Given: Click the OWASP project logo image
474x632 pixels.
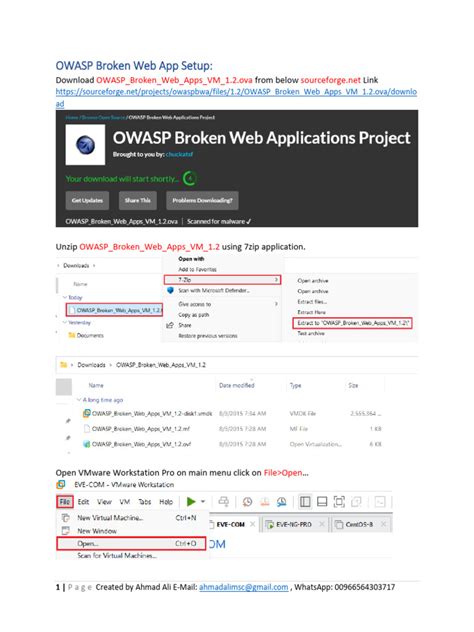Looking at the screenshot, I should click(85, 145).
